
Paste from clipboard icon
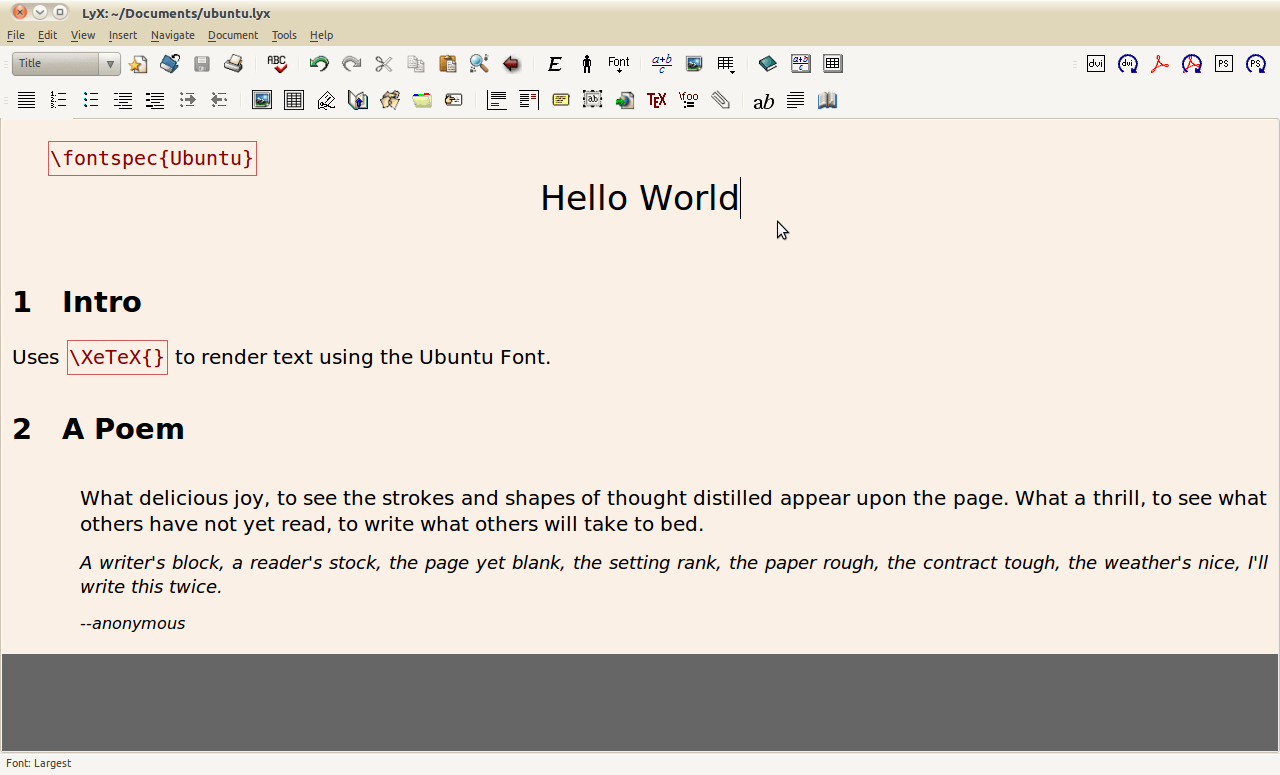tap(448, 64)
